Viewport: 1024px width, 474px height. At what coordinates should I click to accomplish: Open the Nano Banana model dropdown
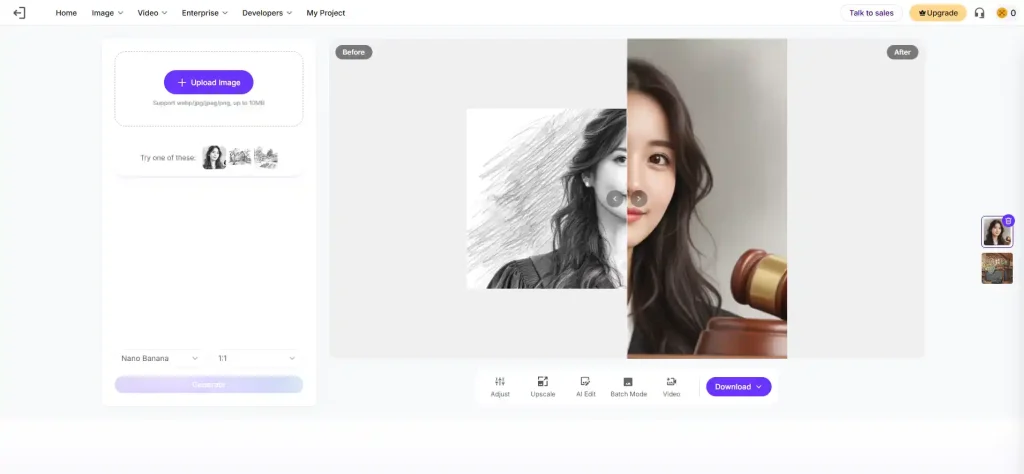point(159,358)
